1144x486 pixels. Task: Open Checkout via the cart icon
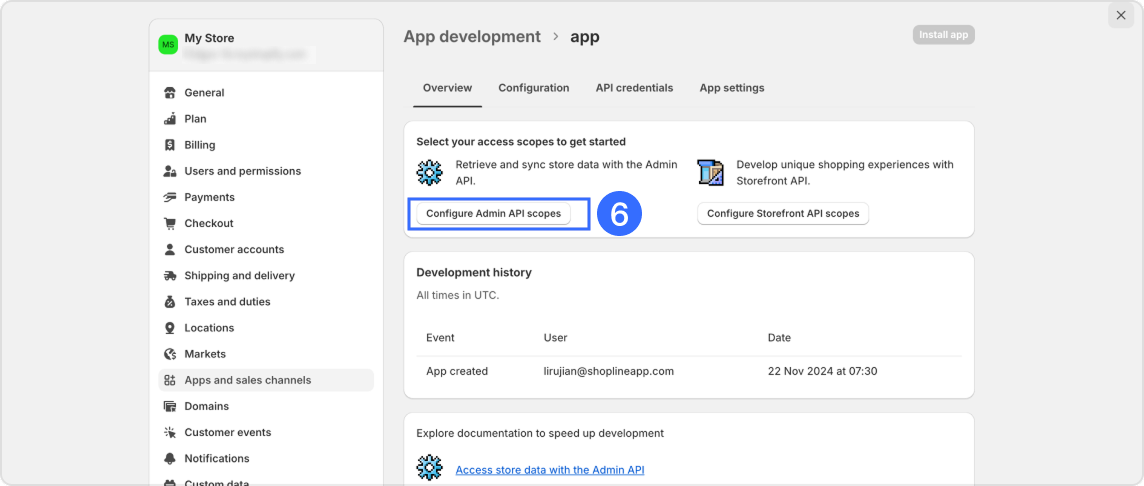click(x=170, y=223)
